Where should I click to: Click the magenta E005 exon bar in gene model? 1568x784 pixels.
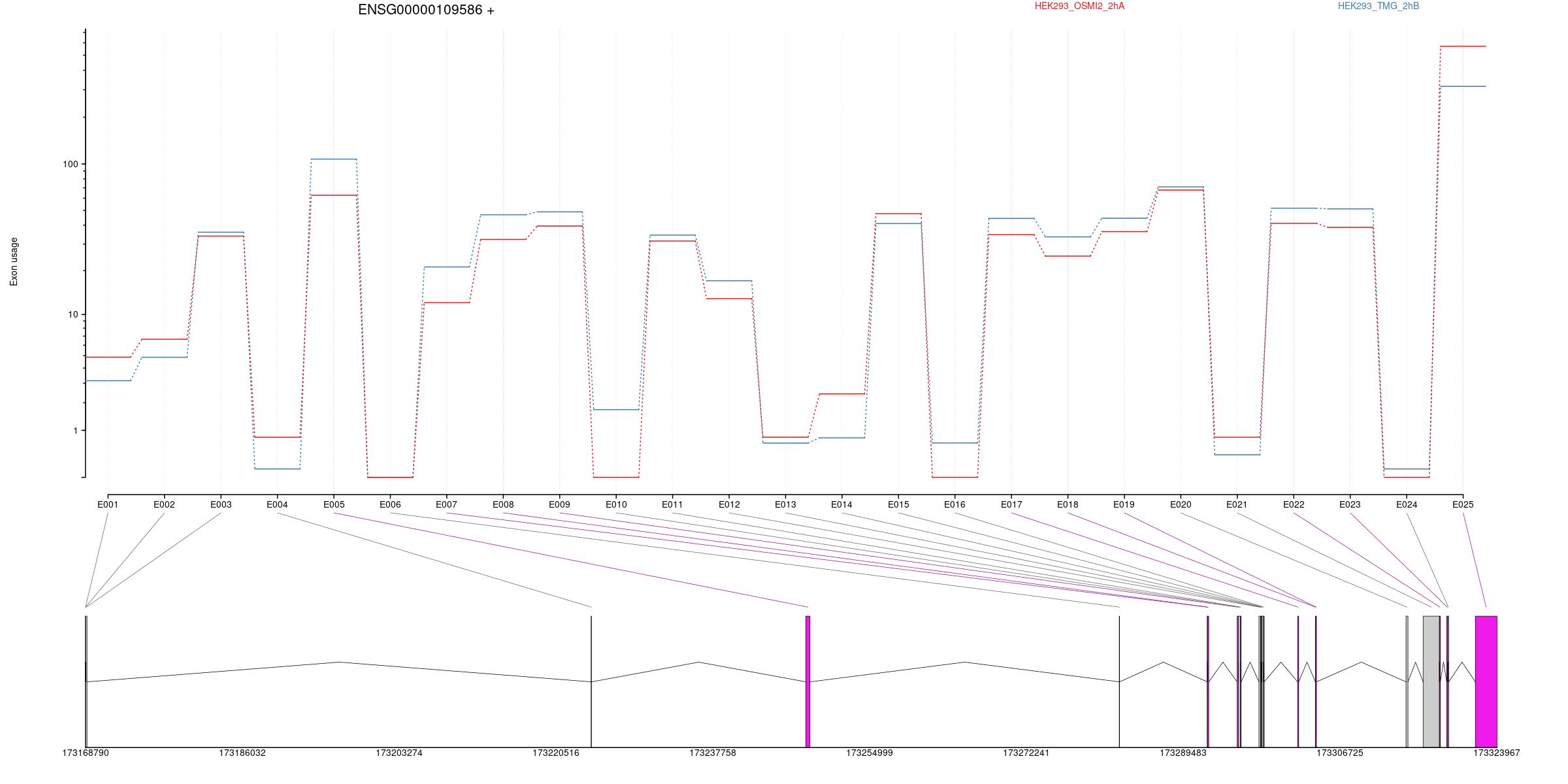[808, 681]
